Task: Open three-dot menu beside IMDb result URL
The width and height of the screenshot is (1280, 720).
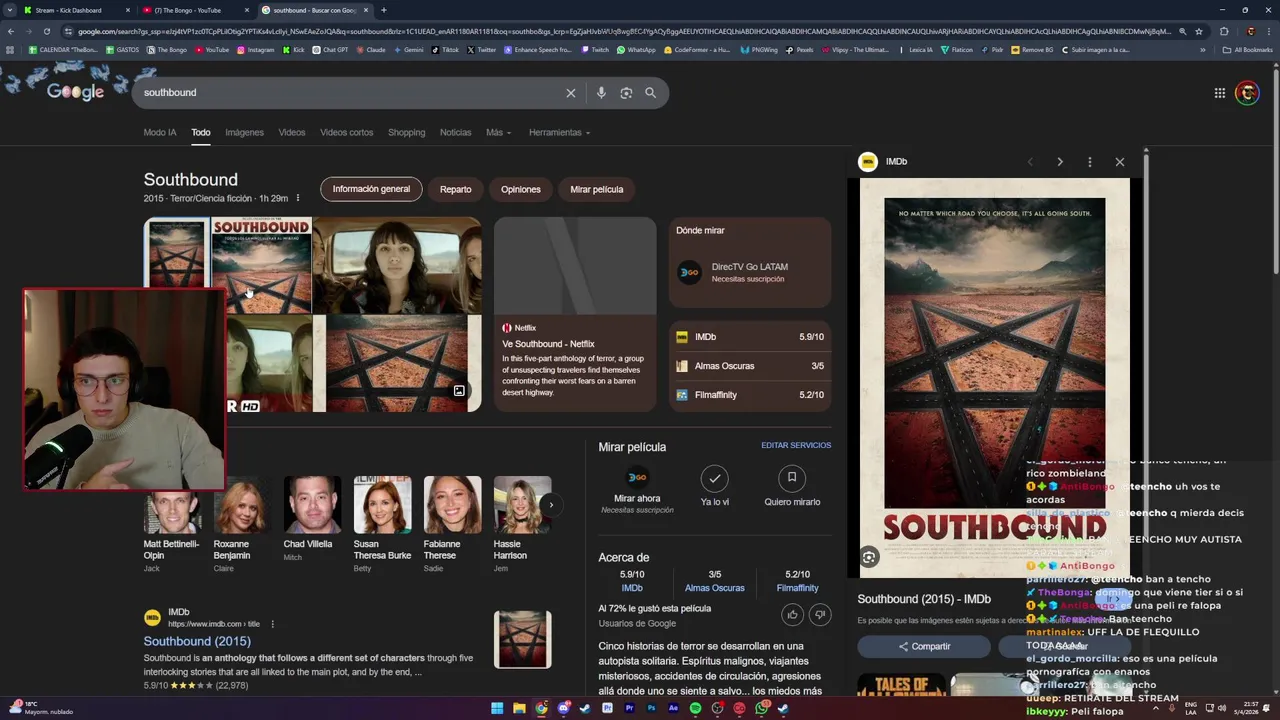Action: (x=272, y=624)
